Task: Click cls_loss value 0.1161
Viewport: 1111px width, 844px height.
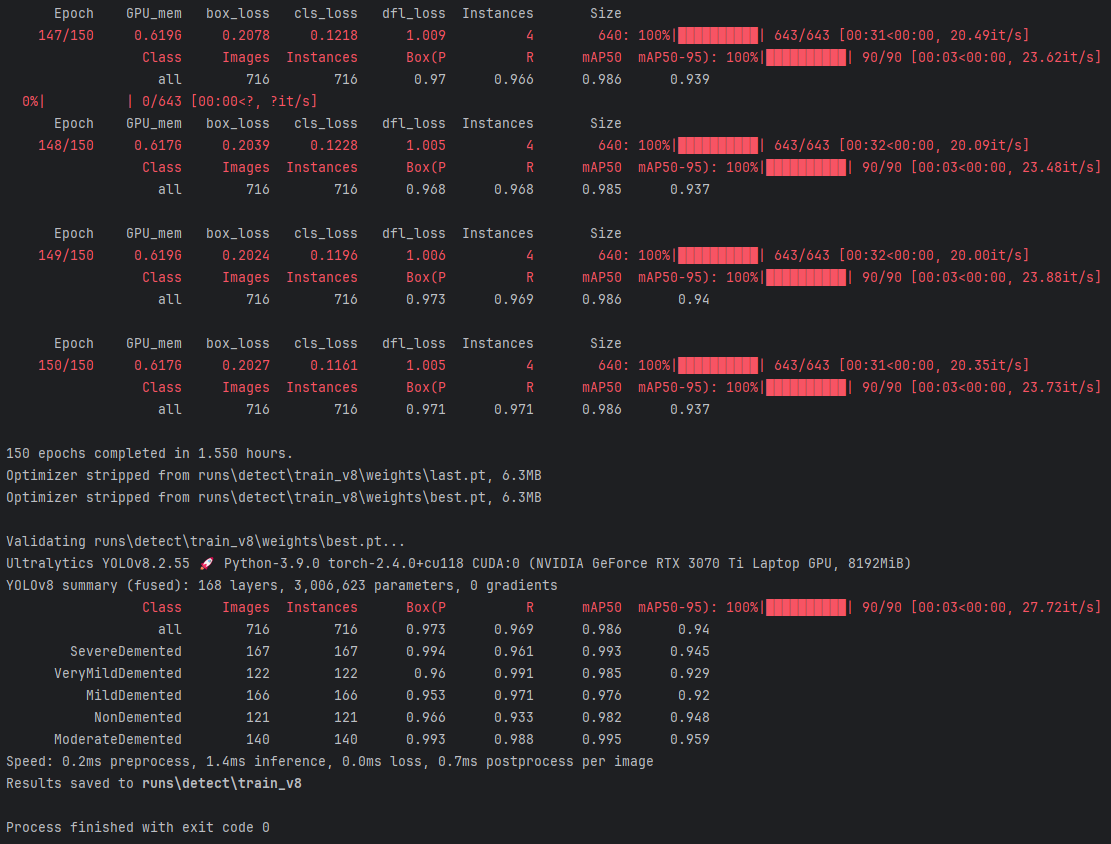Action: (x=334, y=365)
